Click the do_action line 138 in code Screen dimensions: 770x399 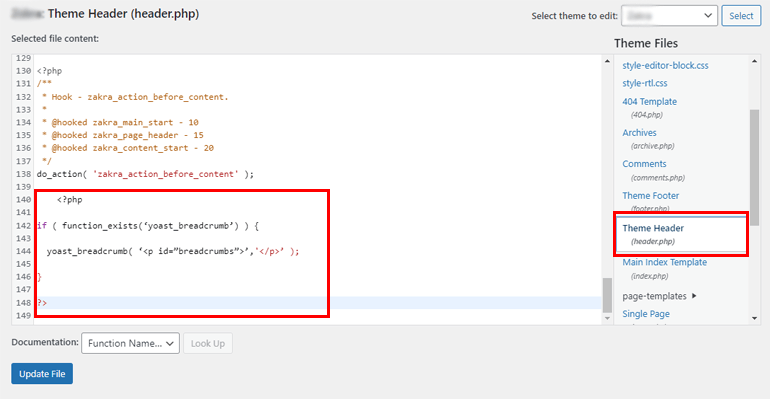click(145, 174)
